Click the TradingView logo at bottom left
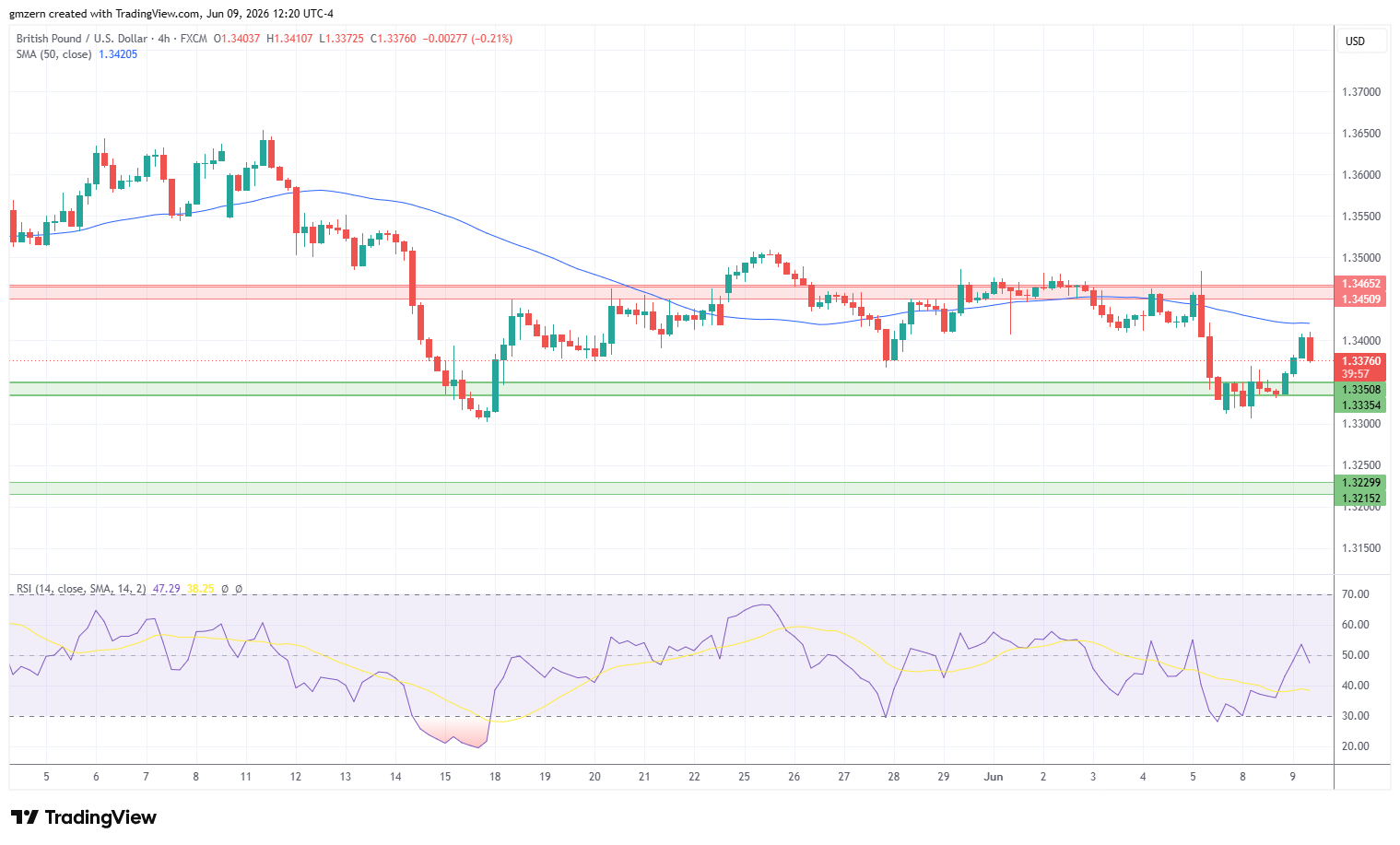1400x845 pixels. click(x=83, y=817)
